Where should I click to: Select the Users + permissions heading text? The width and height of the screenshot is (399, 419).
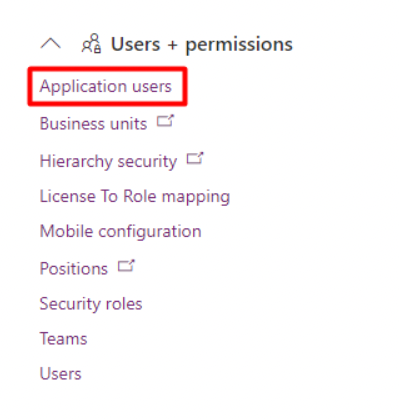(x=202, y=44)
